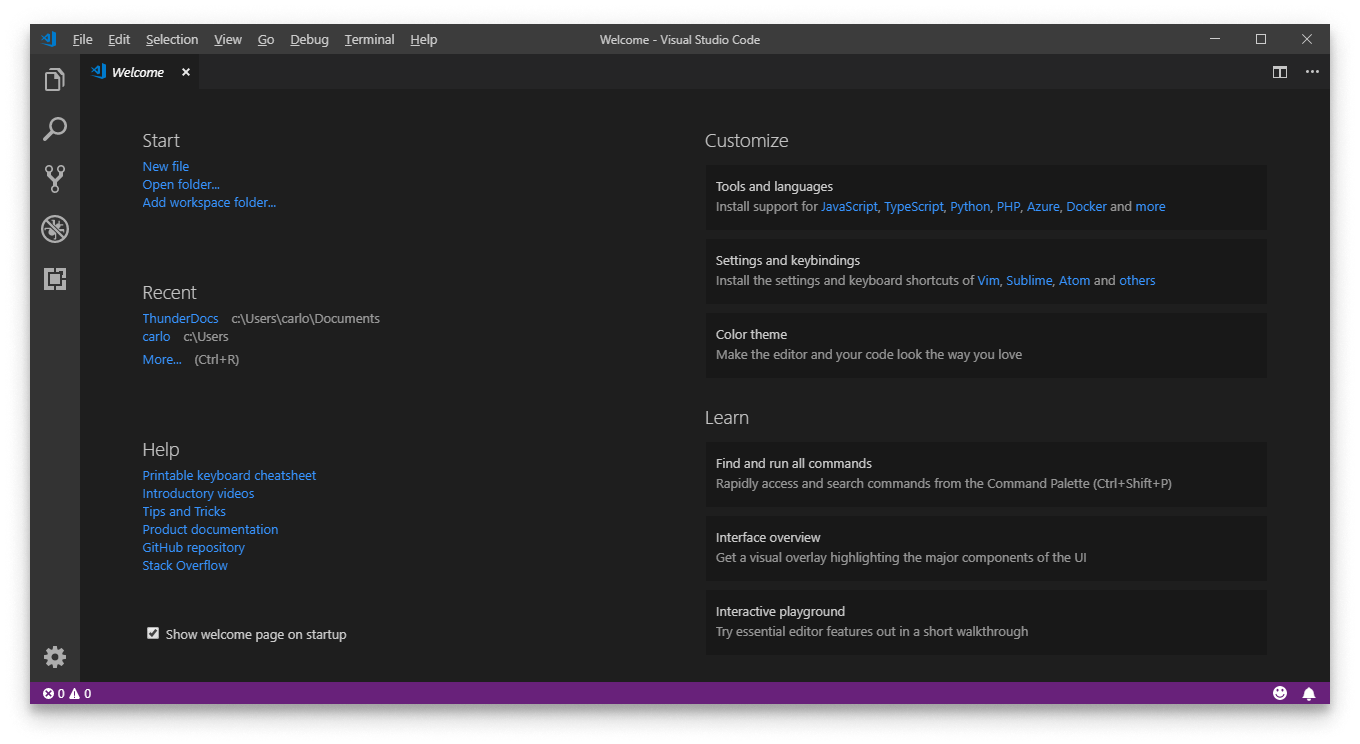The width and height of the screenshot is (1360, 744).
Task: Click the Debug icon in the activity bar
Action: tap(54, 228)
